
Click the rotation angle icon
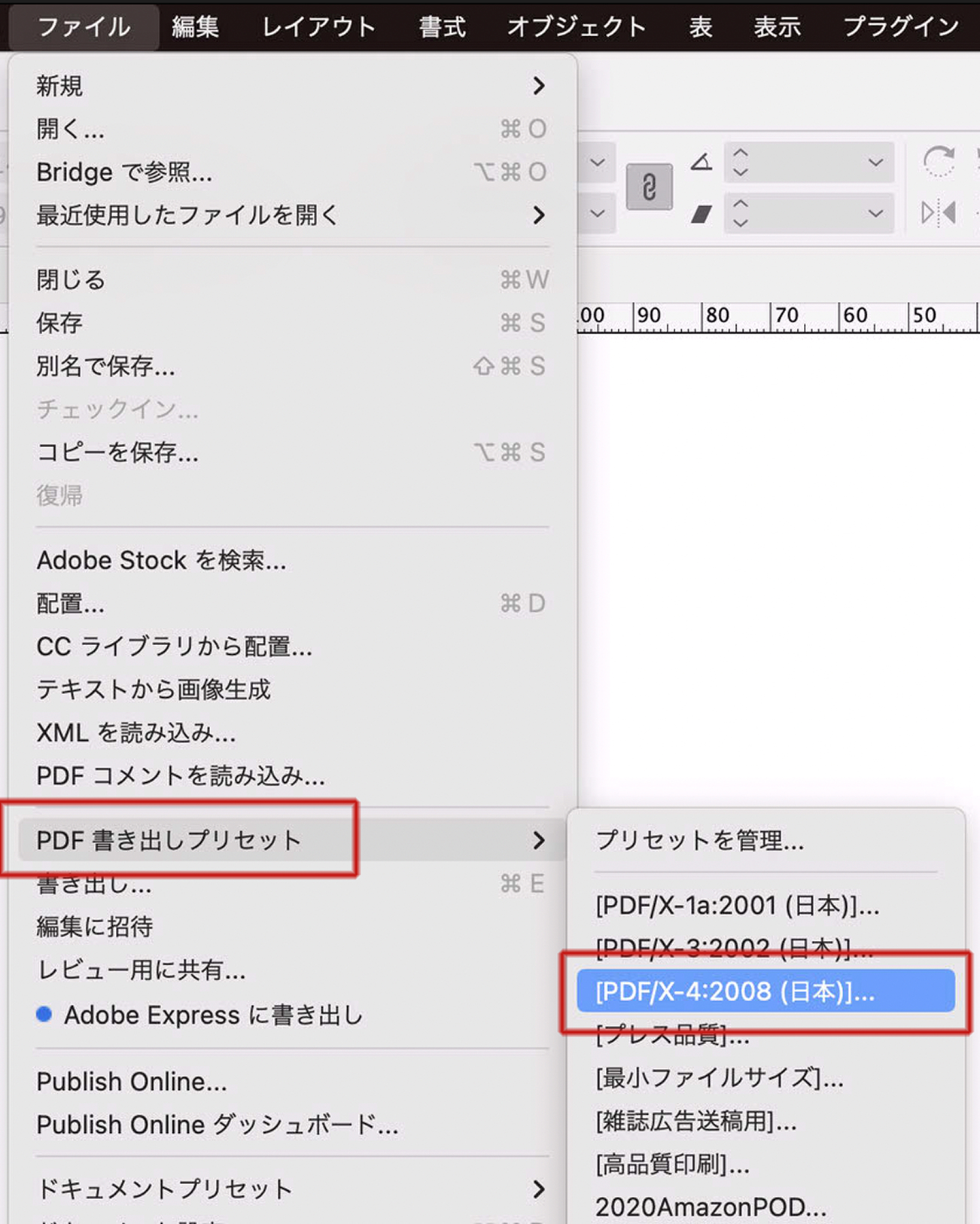(x=702, y=162)
